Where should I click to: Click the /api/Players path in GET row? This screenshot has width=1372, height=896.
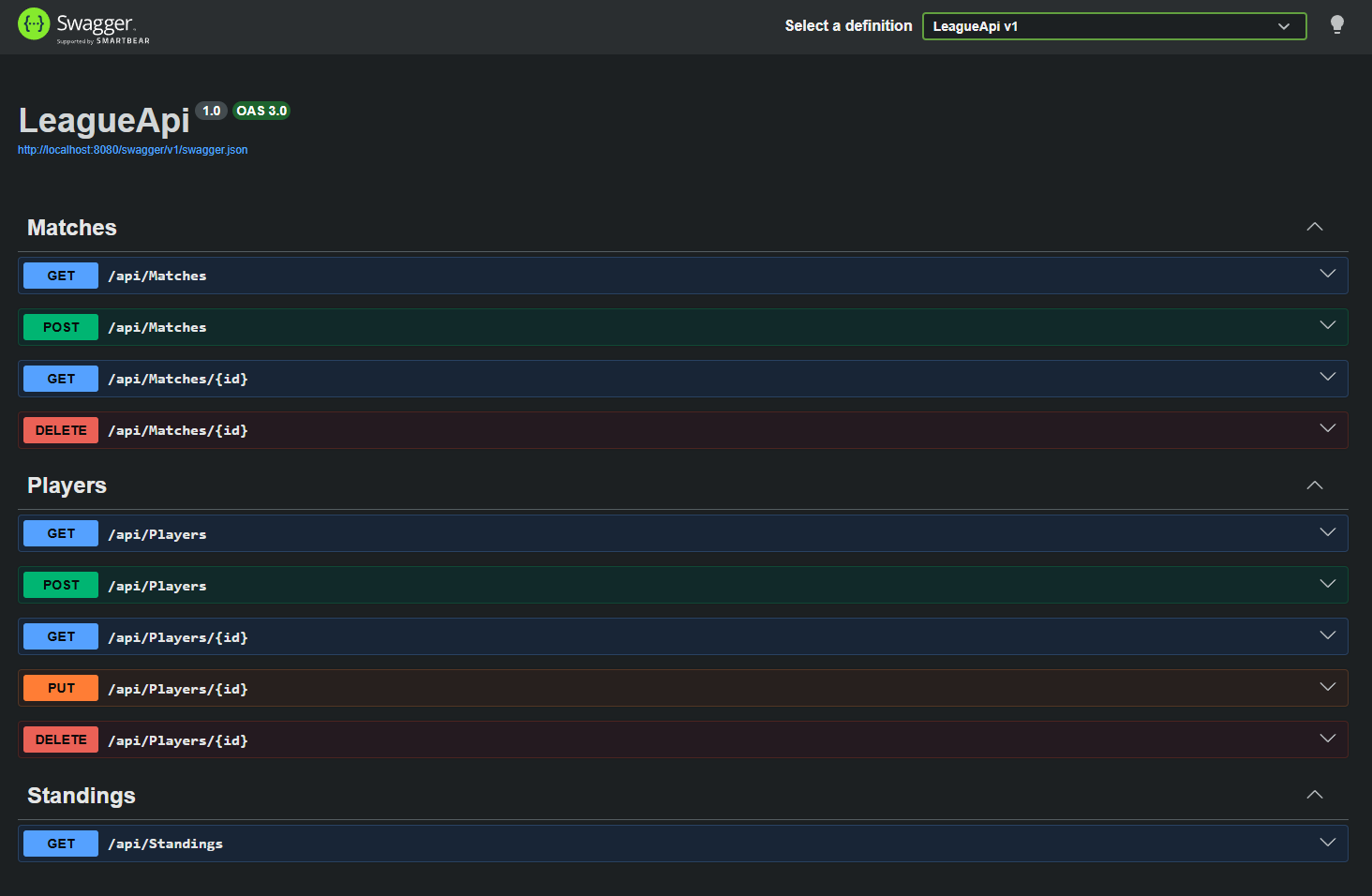tap(157, 534)
